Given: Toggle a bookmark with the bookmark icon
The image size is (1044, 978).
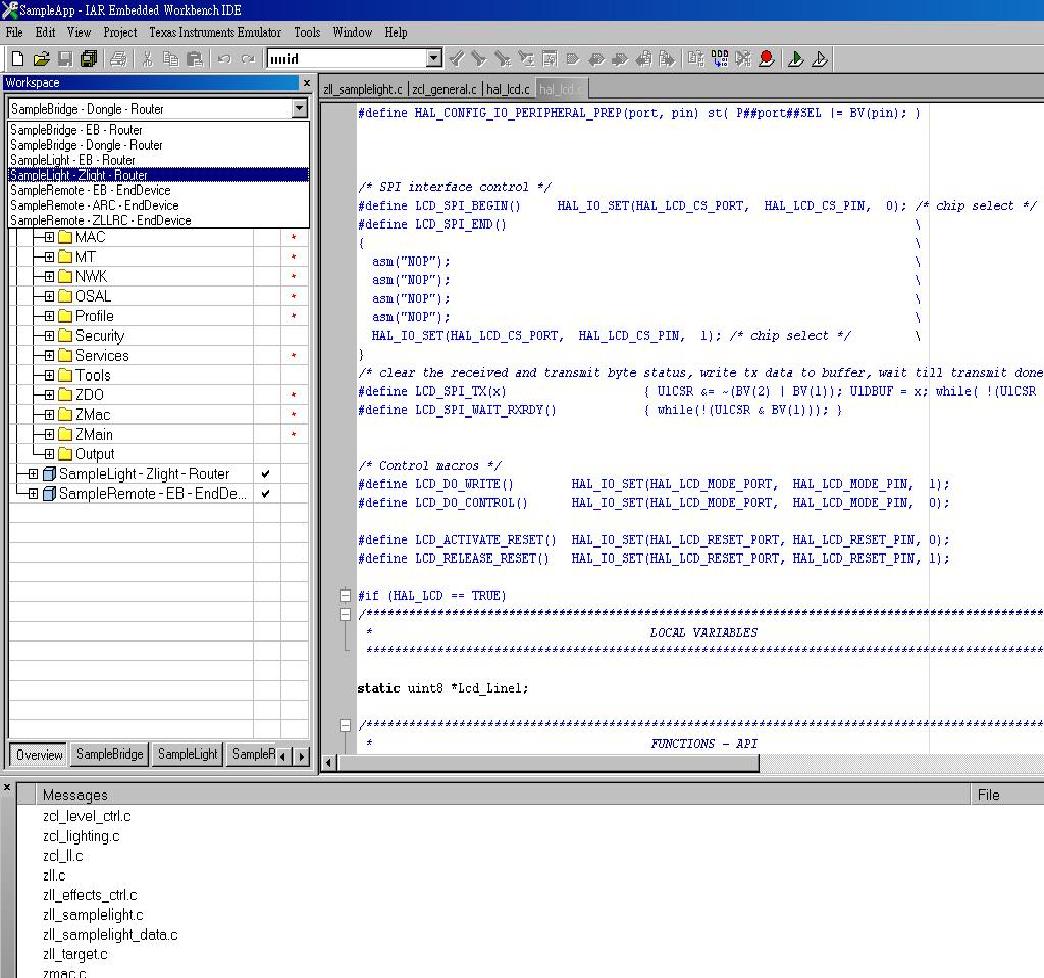Looking at the screenshot, I should (573, 59).
